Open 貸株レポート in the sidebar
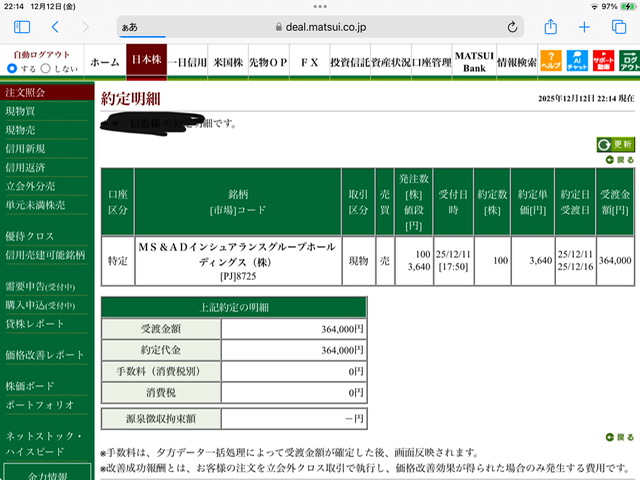 [x=35, y=324]
